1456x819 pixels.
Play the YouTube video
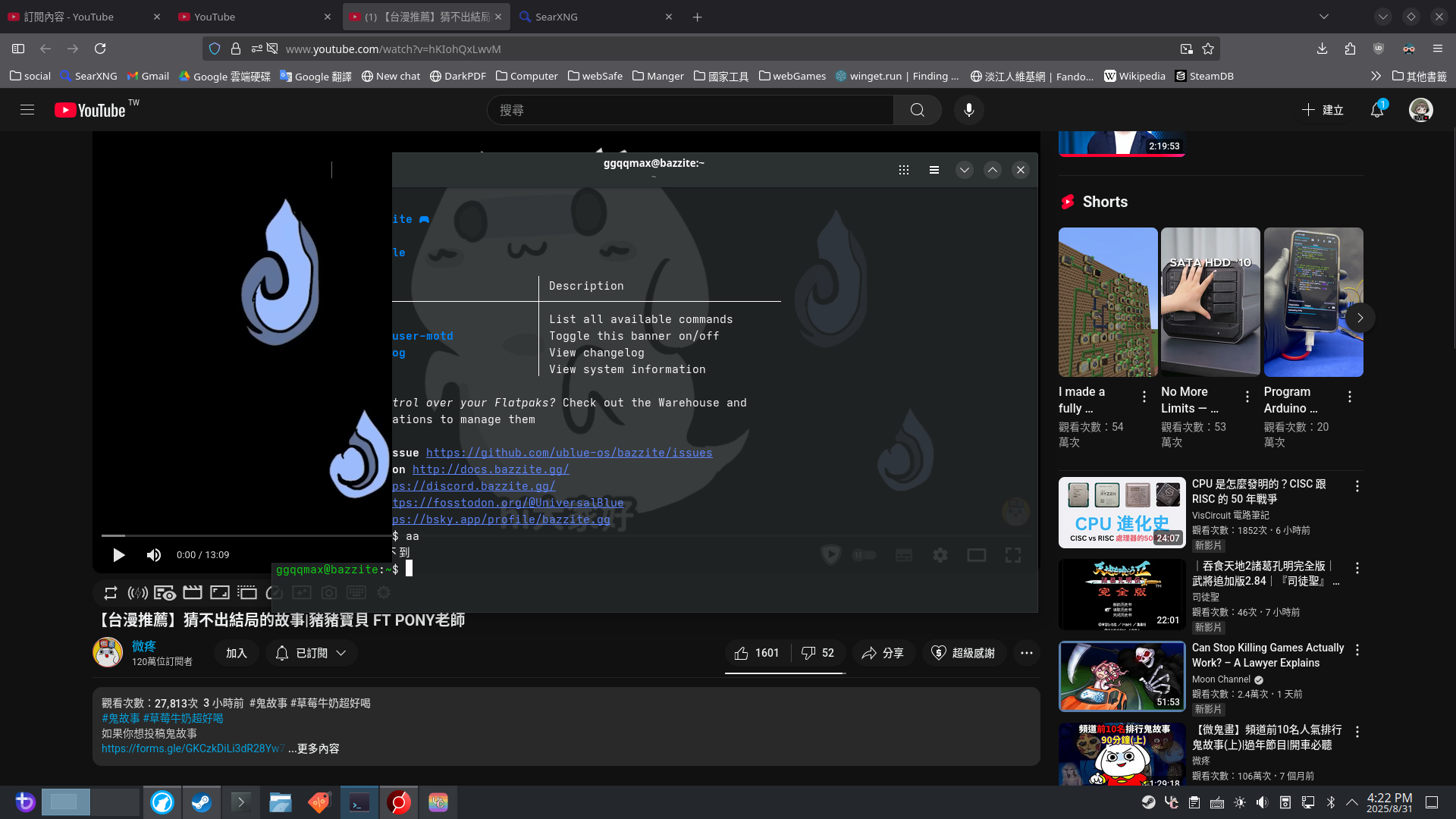click(x=119, y=555)
